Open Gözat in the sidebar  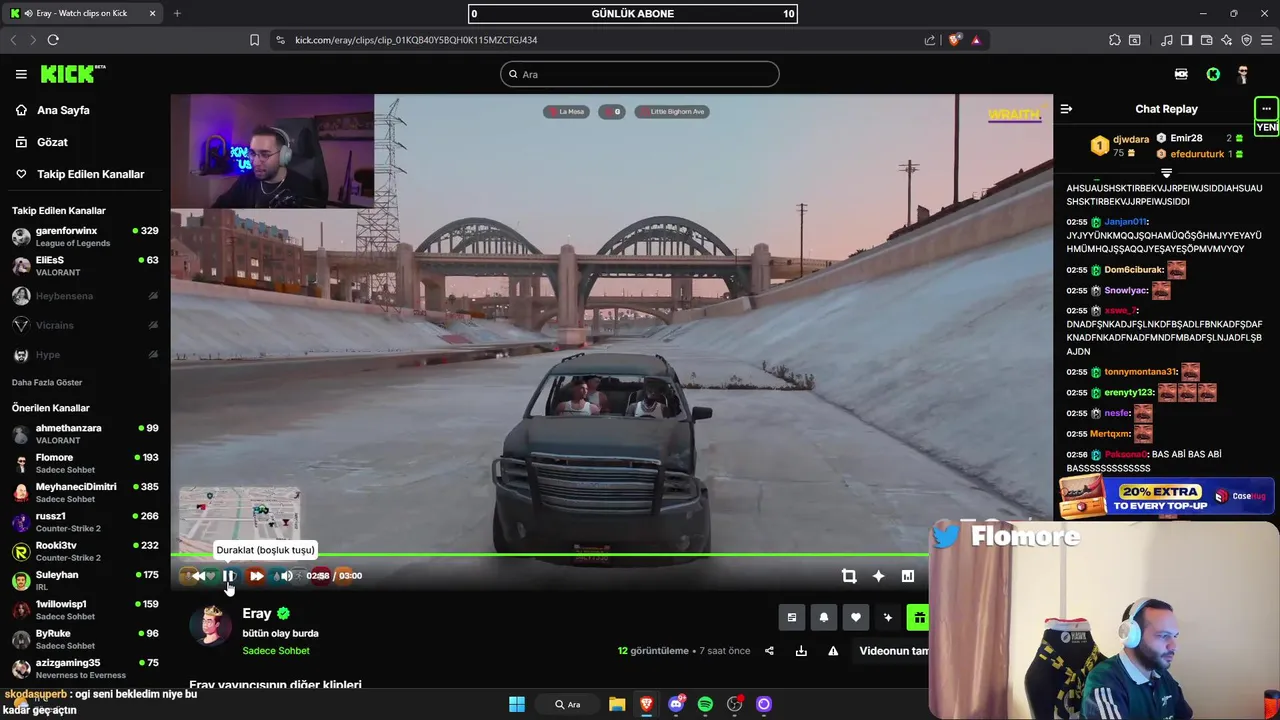click(52, 142)
